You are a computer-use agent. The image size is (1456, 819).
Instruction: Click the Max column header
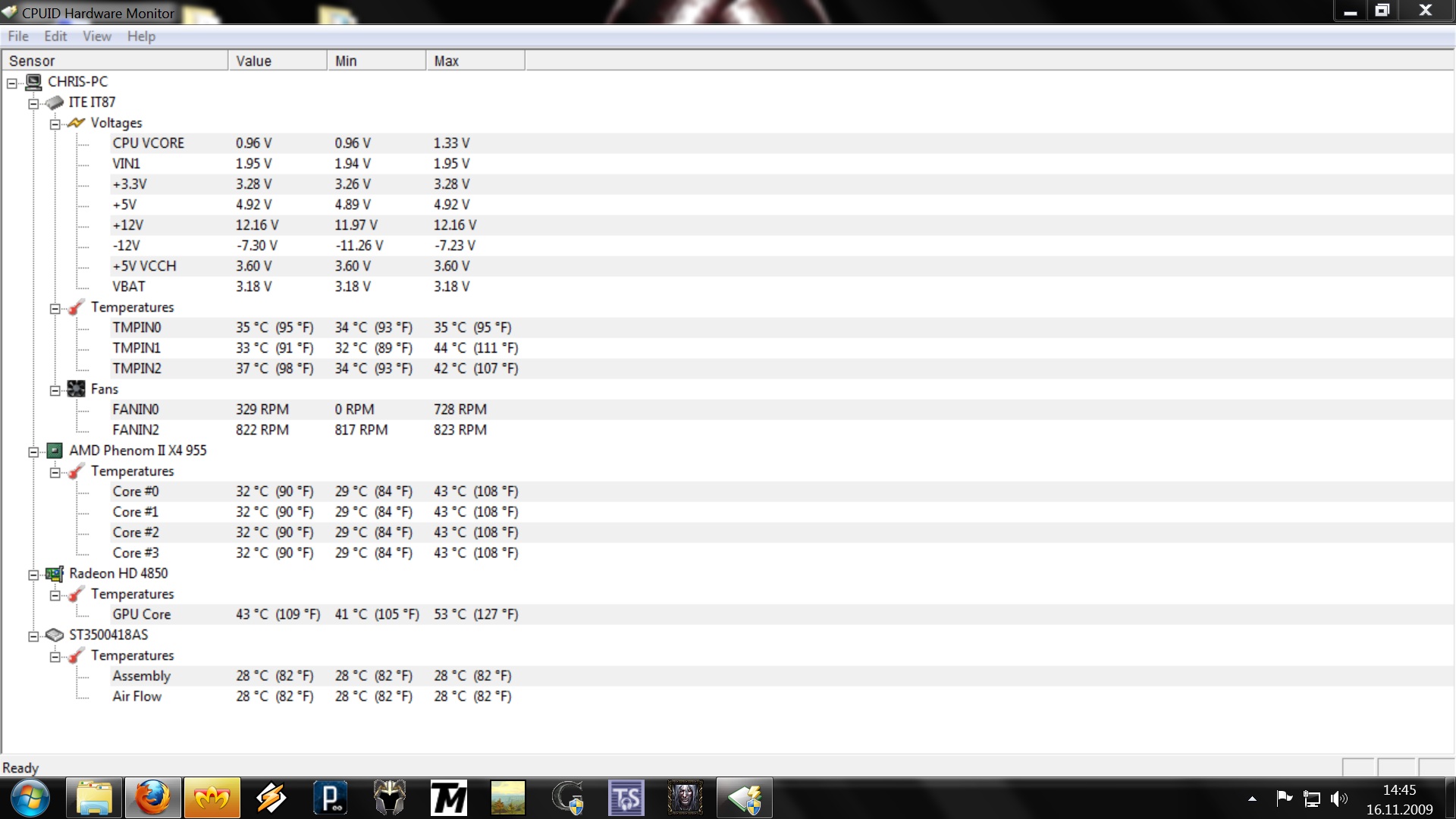[x=475, y=61]
